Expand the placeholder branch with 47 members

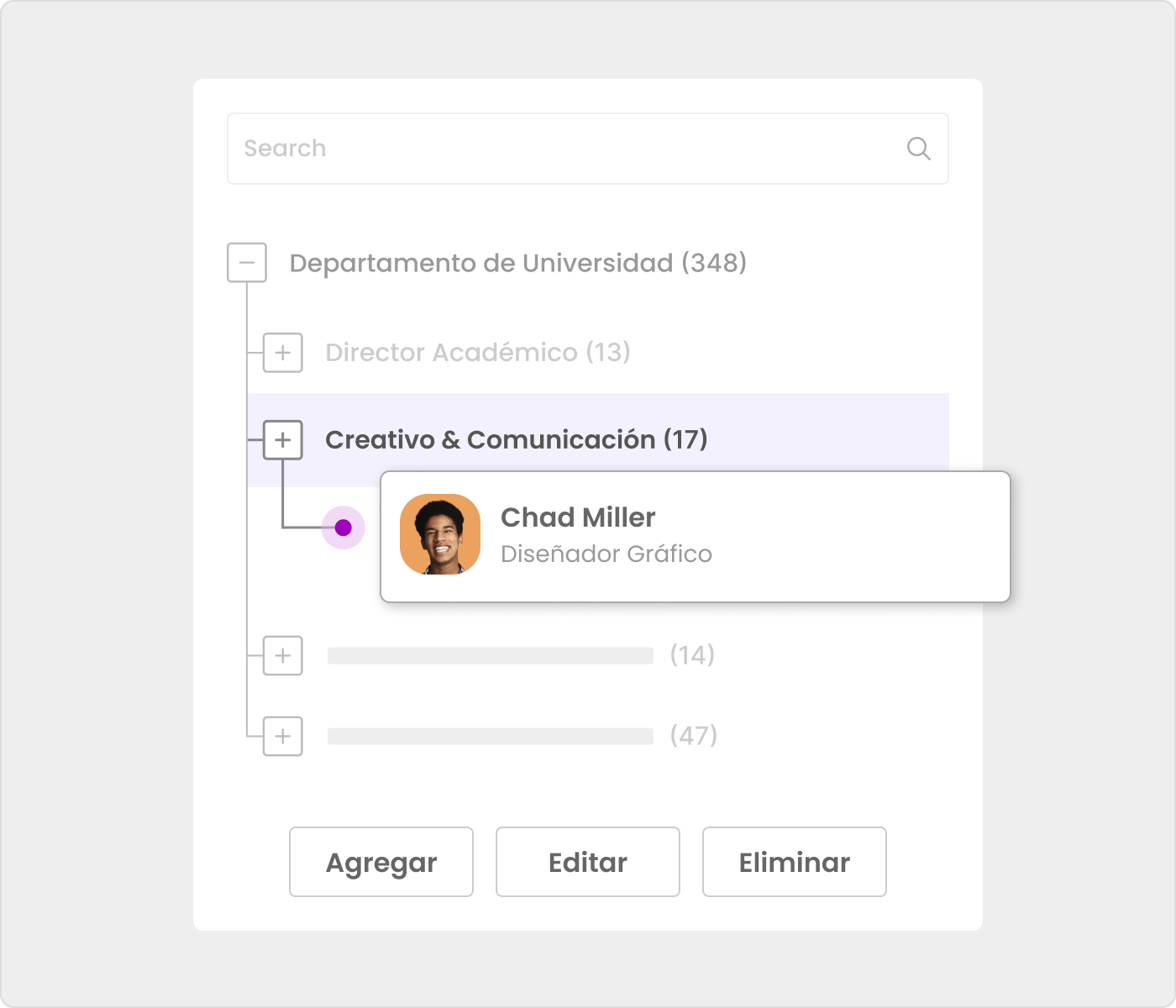[x=283, y=736]
